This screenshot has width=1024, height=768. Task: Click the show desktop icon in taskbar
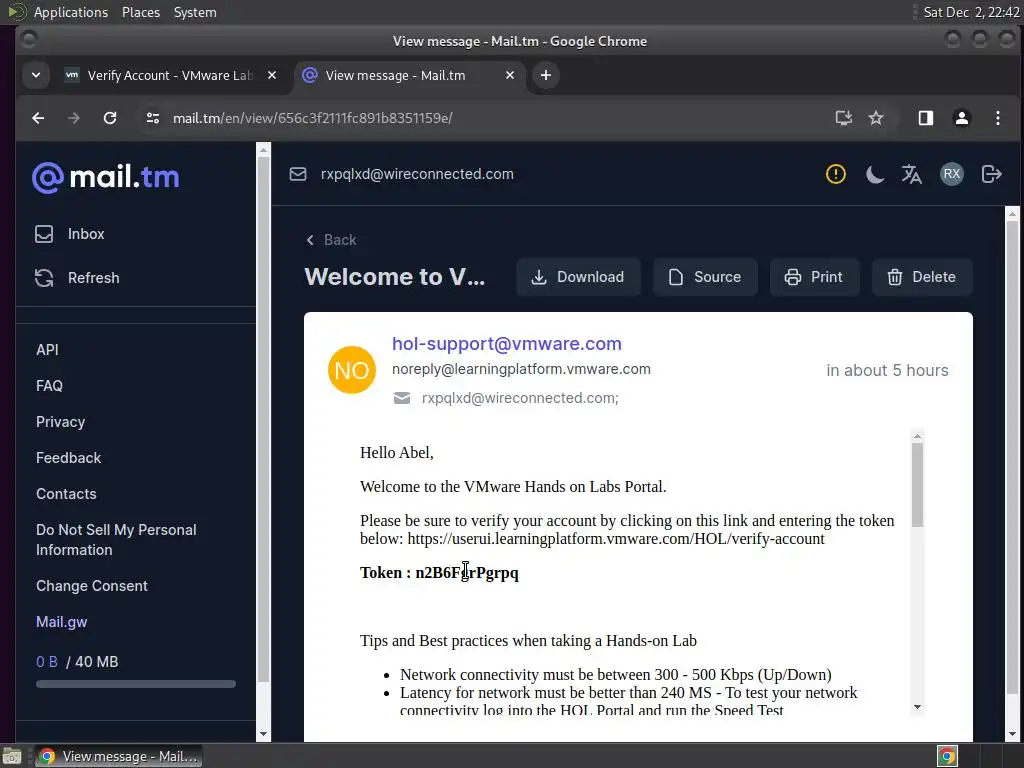pyautogui.click(x=12, y=756)
